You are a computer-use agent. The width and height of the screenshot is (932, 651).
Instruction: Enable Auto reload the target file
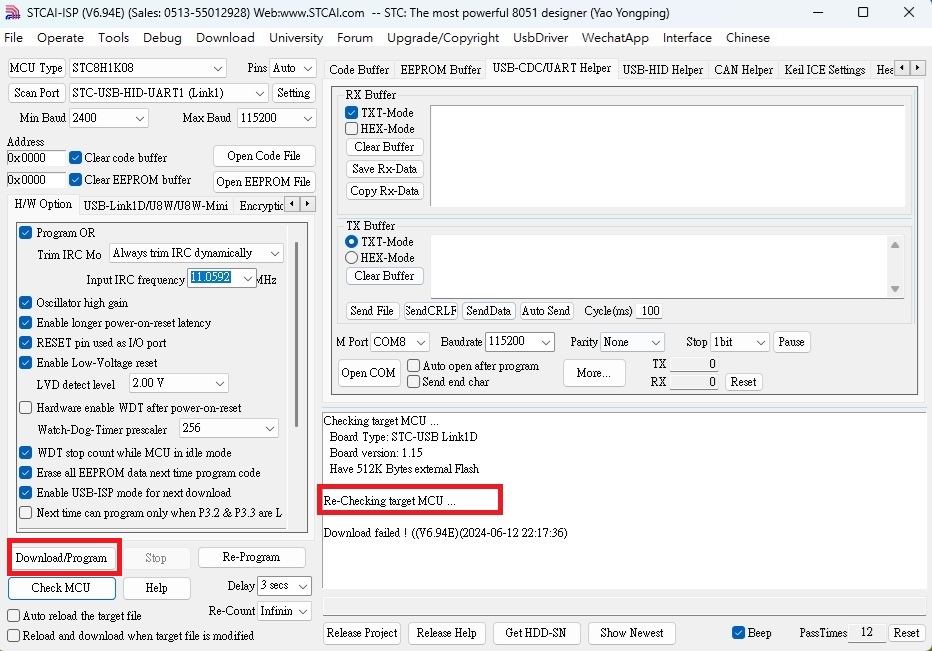pos(14,615)
